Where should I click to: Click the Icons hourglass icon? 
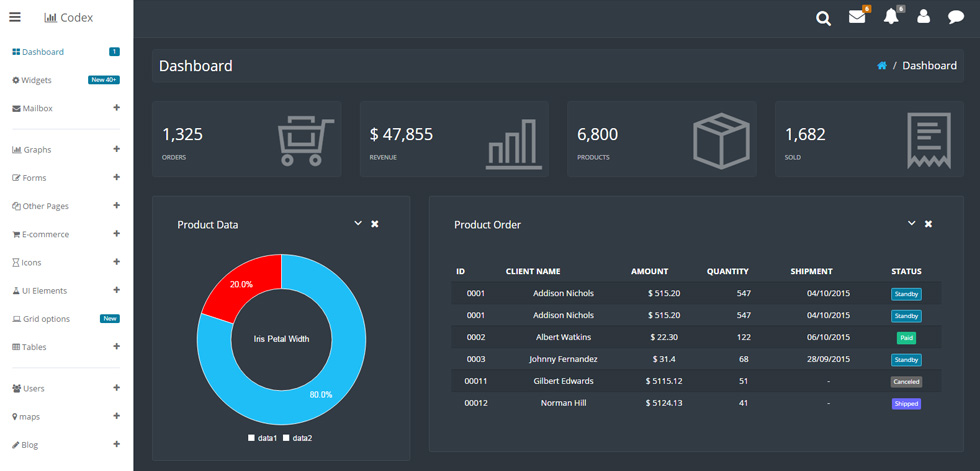pyautogui.click(x=16, y=262)
